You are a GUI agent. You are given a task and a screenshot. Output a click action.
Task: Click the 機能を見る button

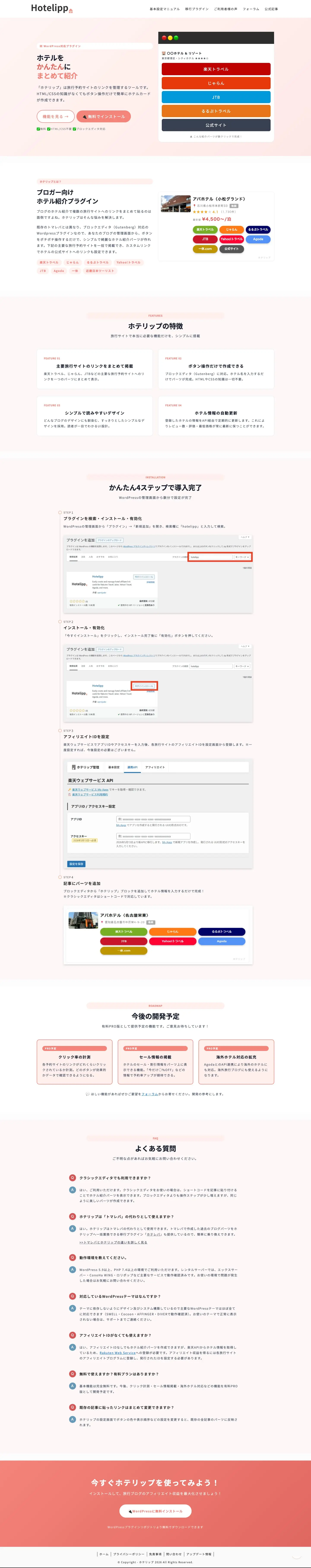tap(55, 116)
